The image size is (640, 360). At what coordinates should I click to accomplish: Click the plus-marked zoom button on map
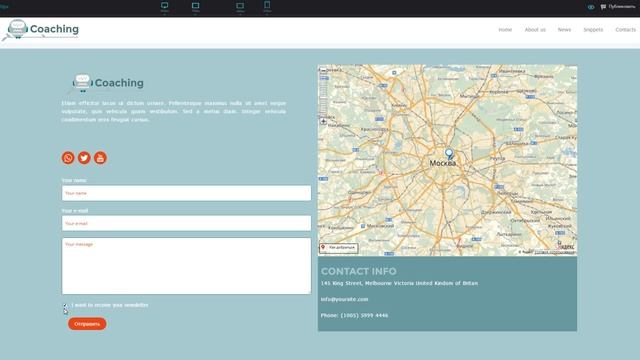pyautogui.click(x=323, y=121)
